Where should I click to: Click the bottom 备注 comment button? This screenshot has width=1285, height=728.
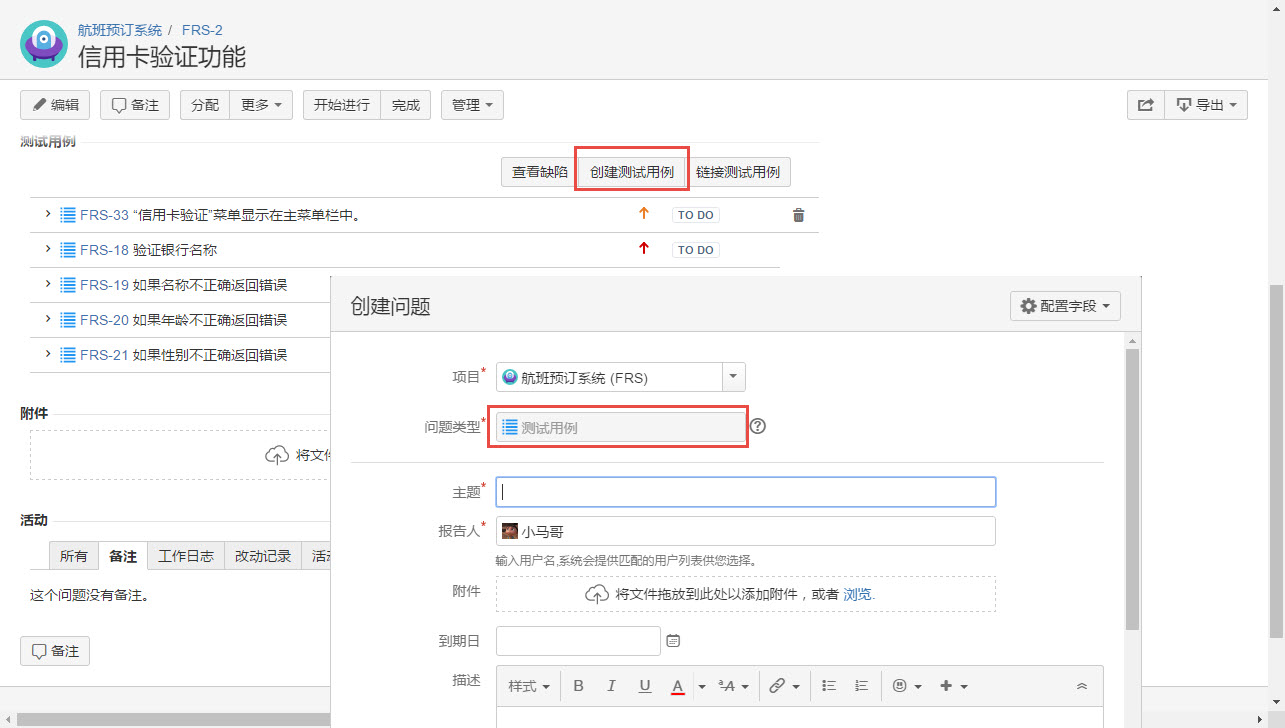(x=55, y=651)
